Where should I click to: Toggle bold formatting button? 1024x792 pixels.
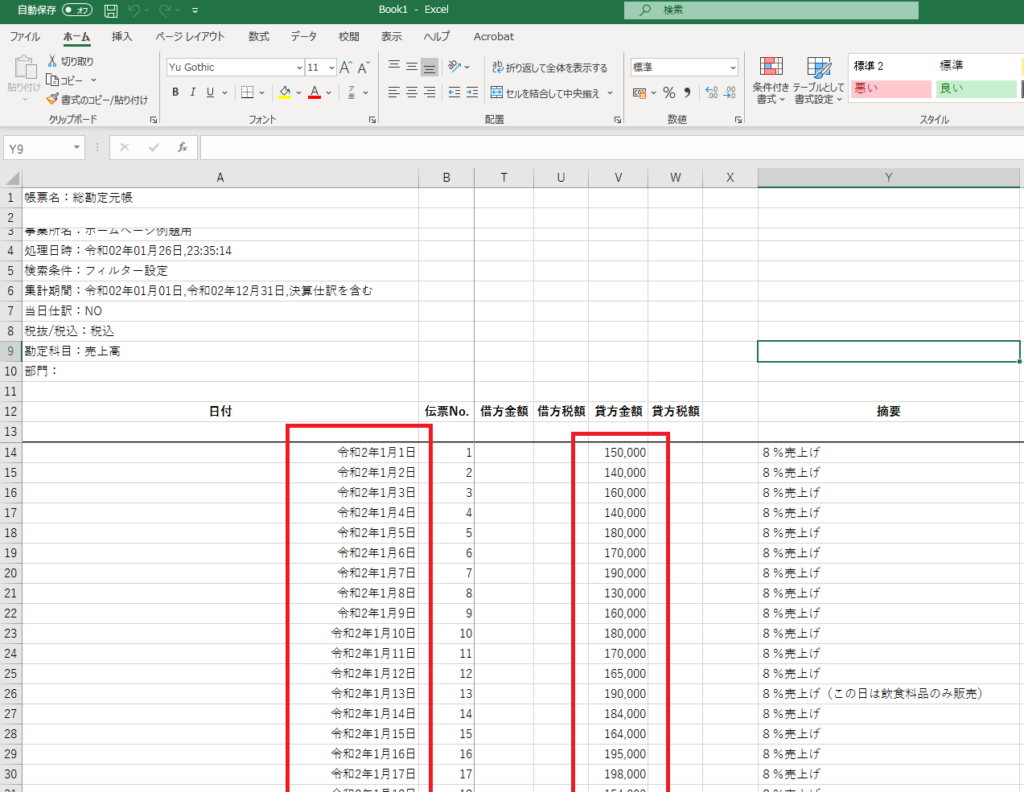click(x=175, y=92)
